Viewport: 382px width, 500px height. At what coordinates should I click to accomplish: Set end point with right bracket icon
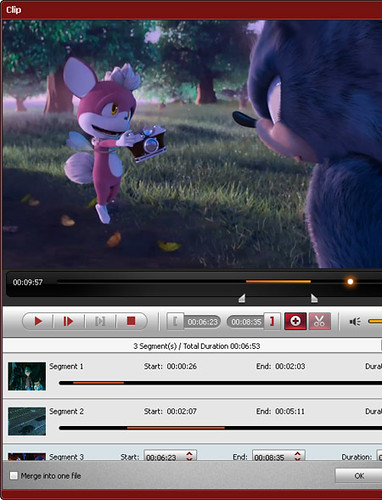(x=272, y=322)
